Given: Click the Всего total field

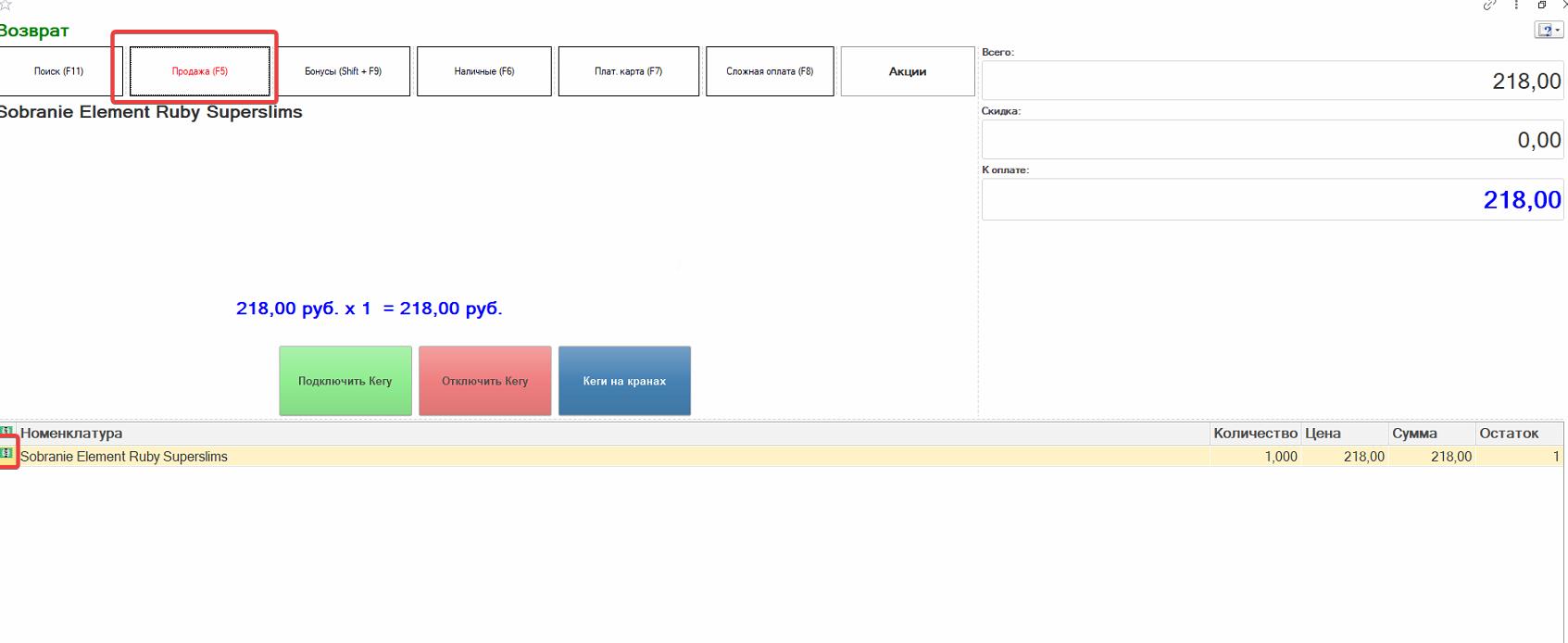Looking at the screenshot, I should pyautogui.click(x=1273, y=81).
